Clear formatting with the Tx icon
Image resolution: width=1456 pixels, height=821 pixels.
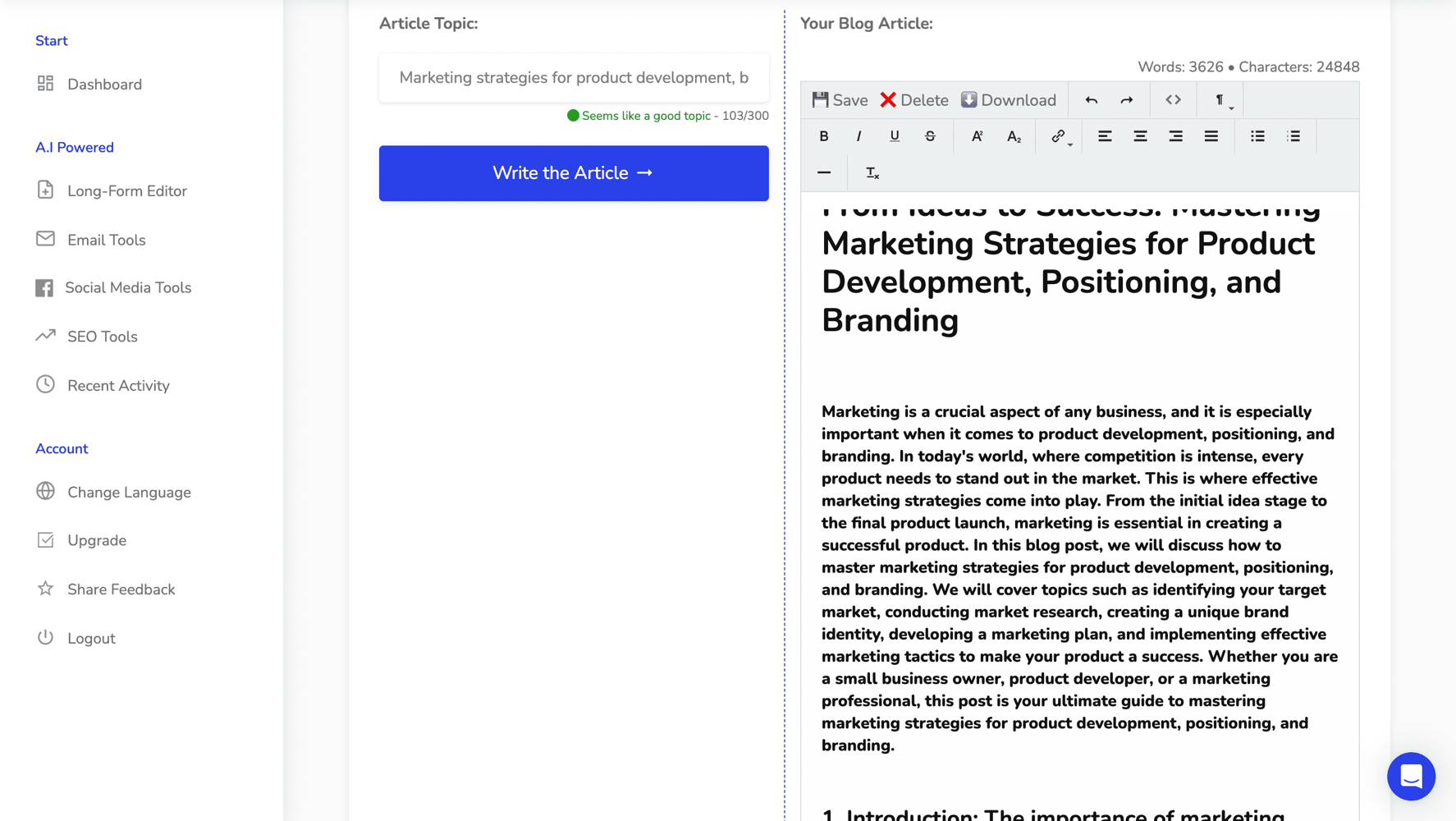coord(872,172)
